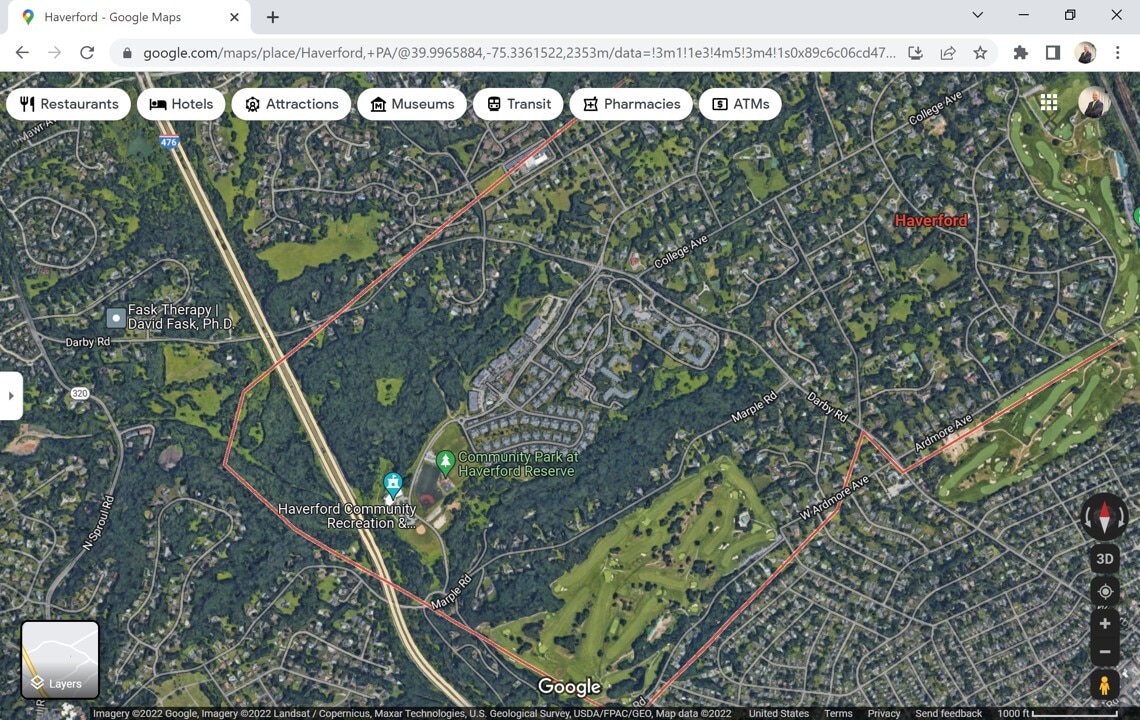Toggle 3D map view
Viewport: 1140px width, 720px height.
[x=1104, y=559]
